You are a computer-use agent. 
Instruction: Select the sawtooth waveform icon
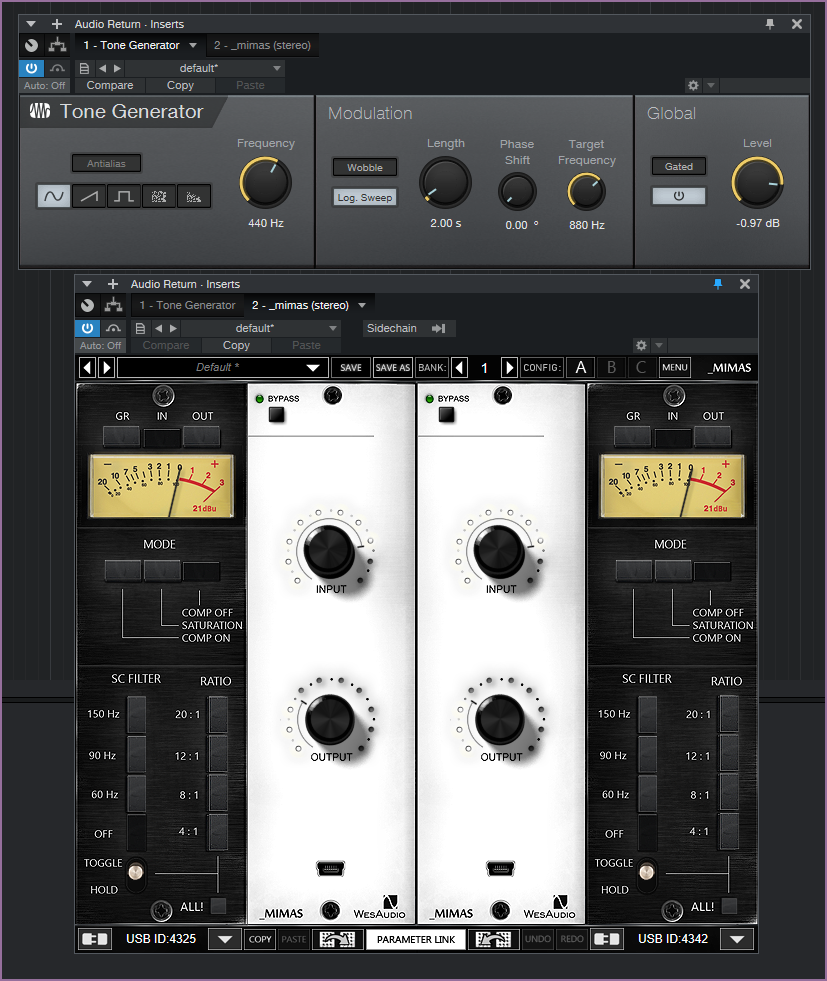coord(89,196)
